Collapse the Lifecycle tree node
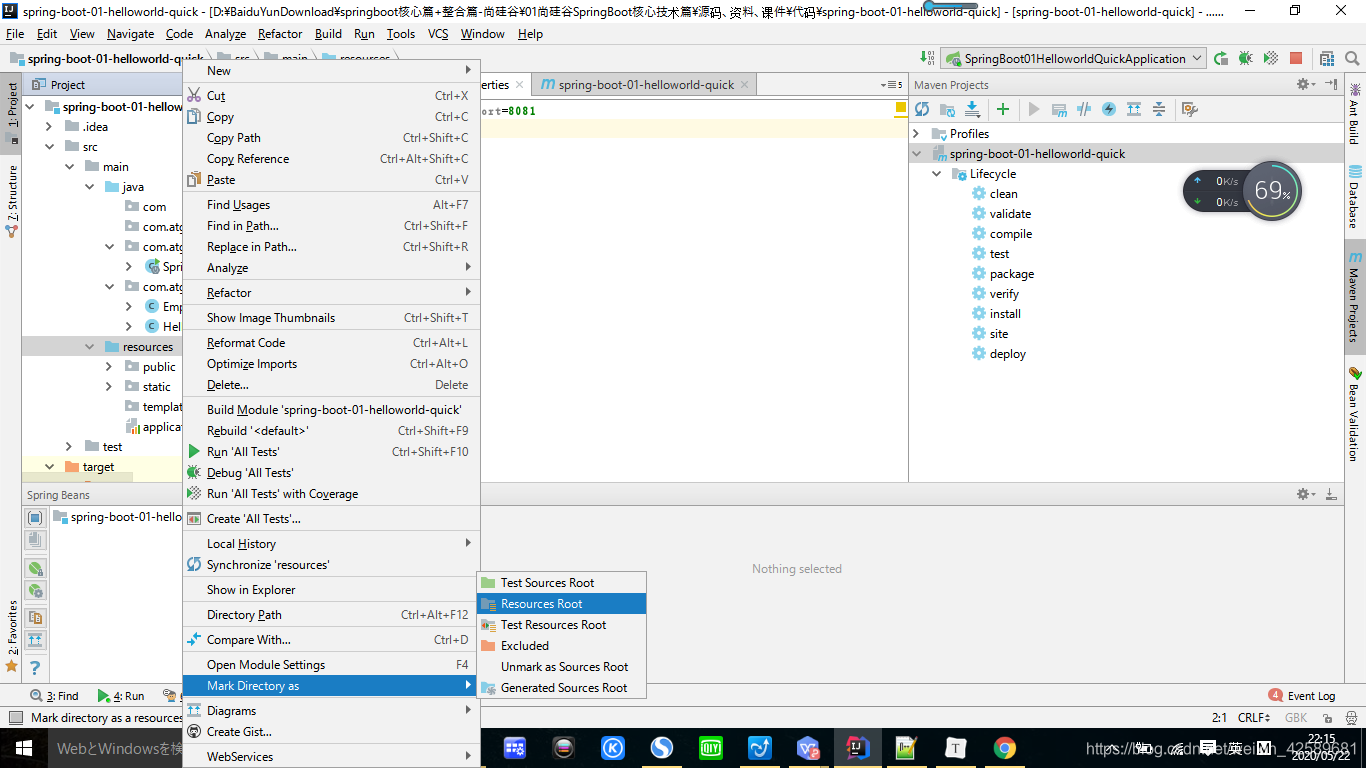Screen dimensions: 1366x768 click(937, 173)
